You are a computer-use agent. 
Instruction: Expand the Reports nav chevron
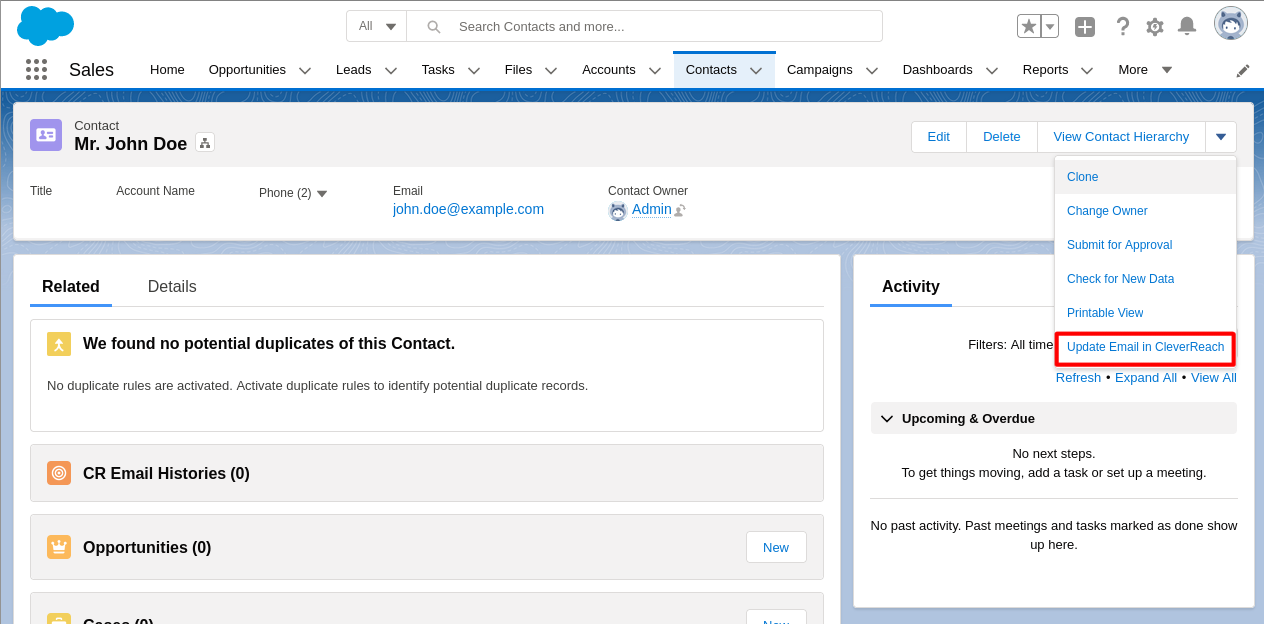click(1087, 70)
